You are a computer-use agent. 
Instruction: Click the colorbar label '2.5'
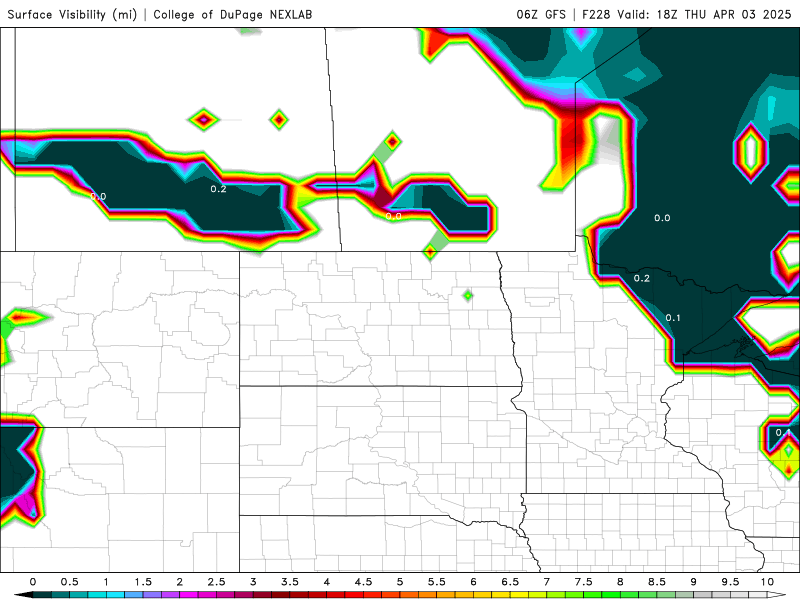click(216, 582)
